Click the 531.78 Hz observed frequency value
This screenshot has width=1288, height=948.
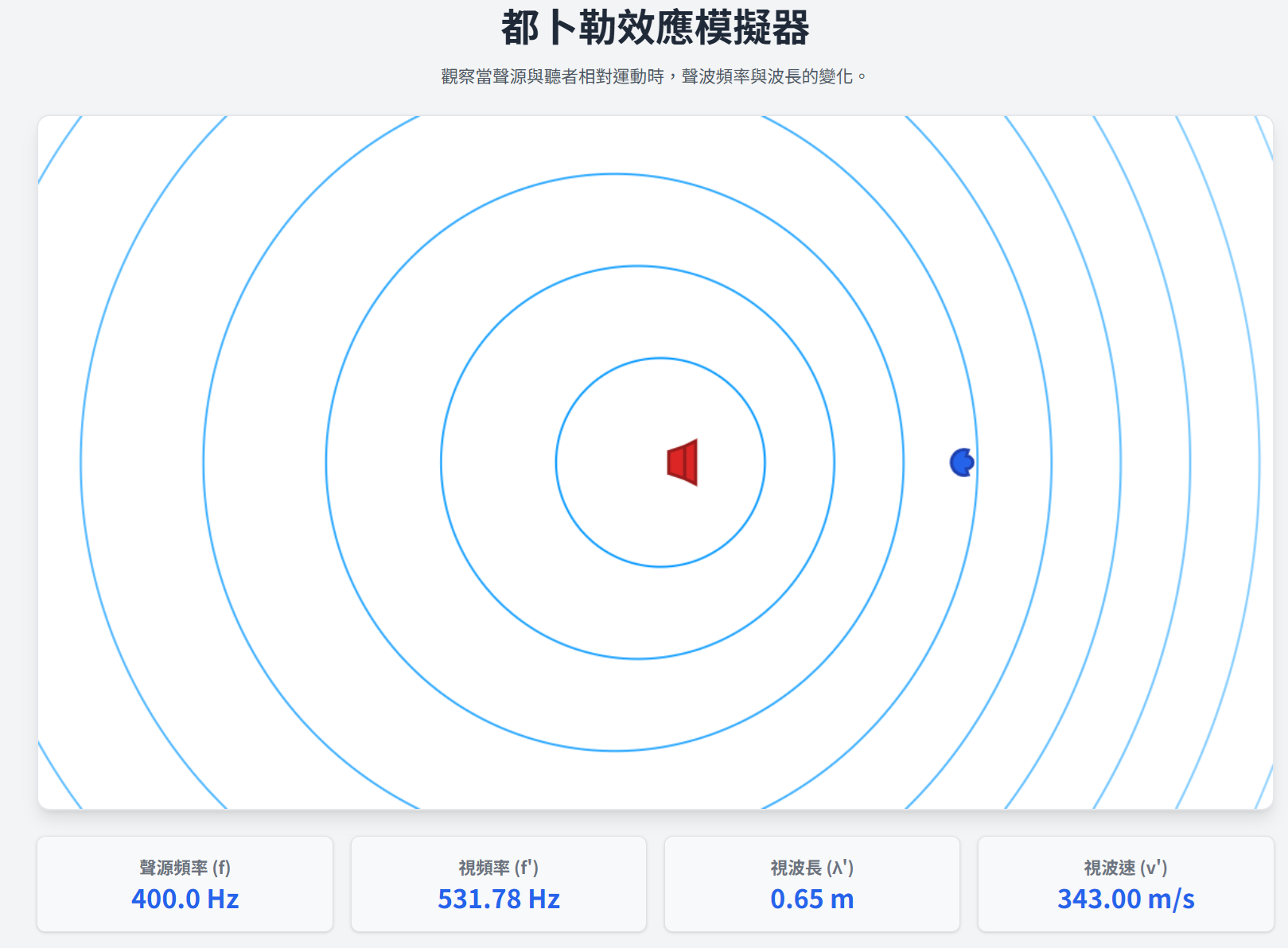click(x=498, y=899)
